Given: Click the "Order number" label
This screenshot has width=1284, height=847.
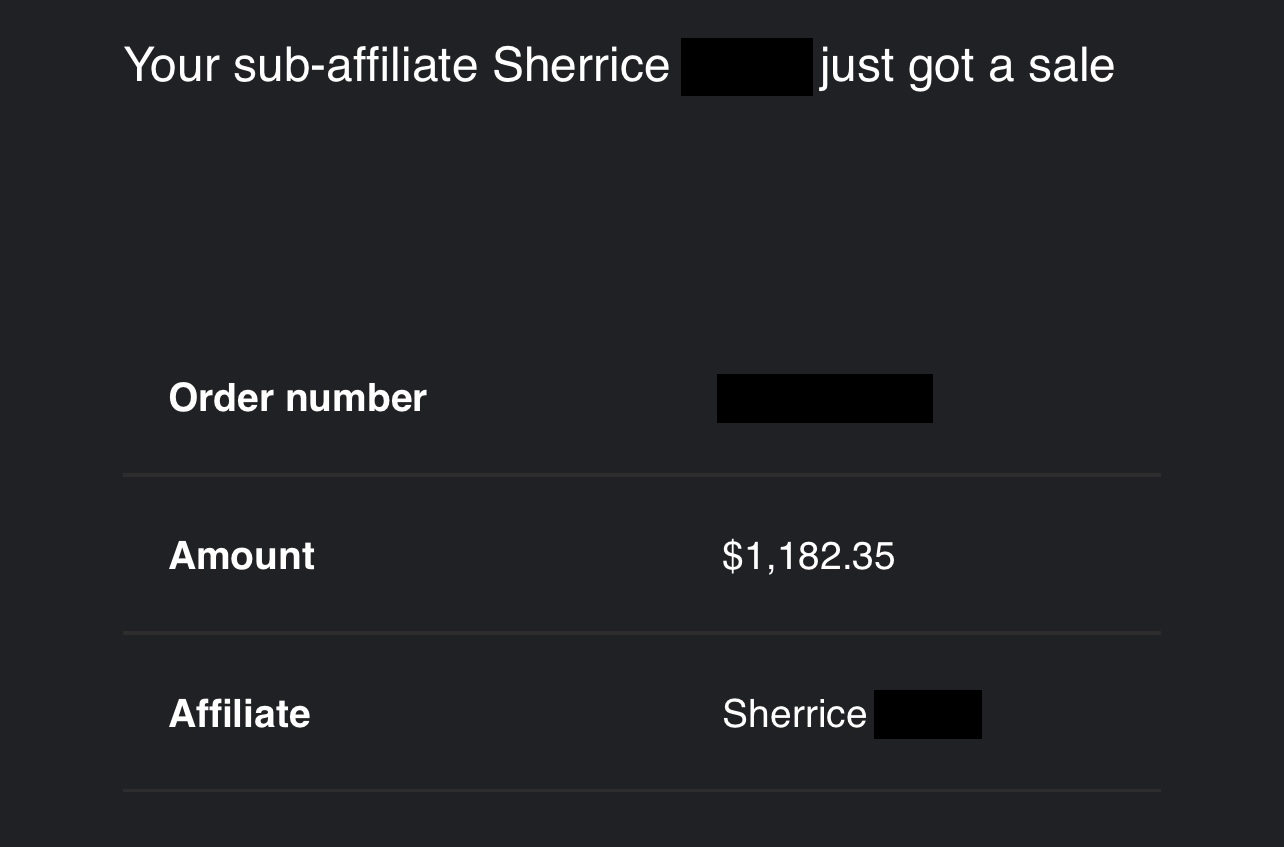Looking at the screenshot, I should [x=297, y=398].
